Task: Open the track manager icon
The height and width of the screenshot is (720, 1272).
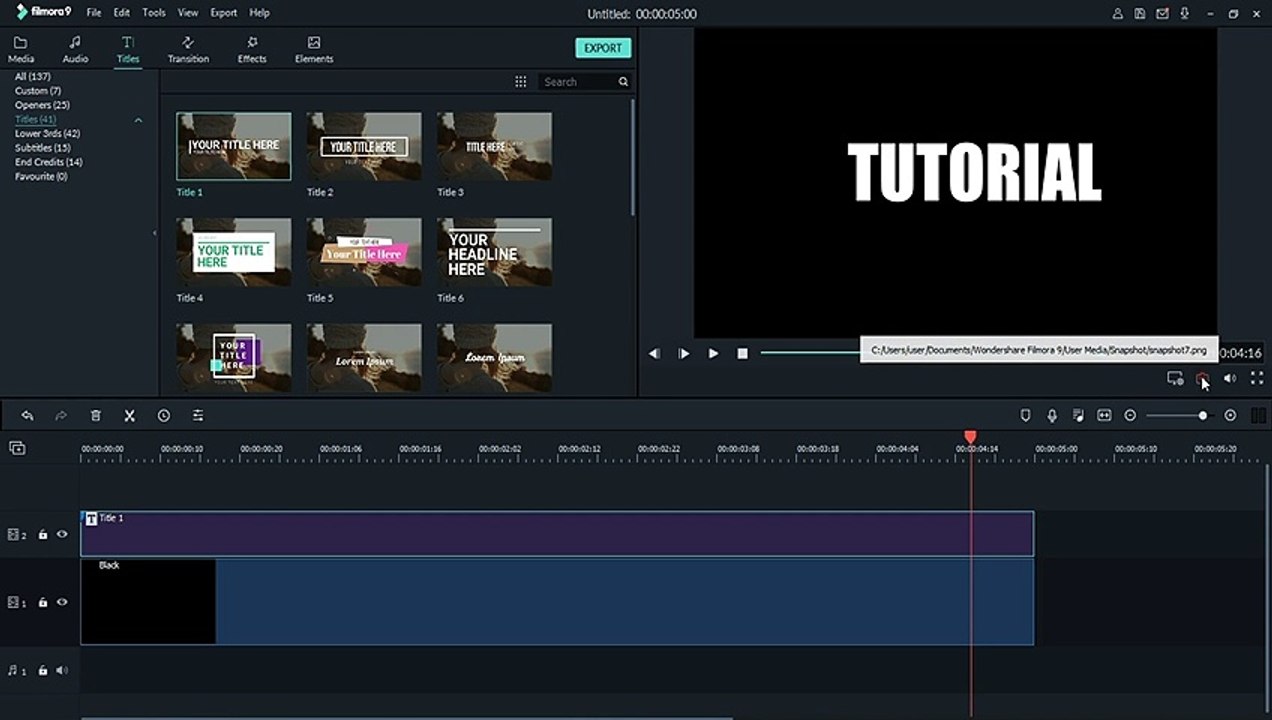Action: tap(17, 448)
